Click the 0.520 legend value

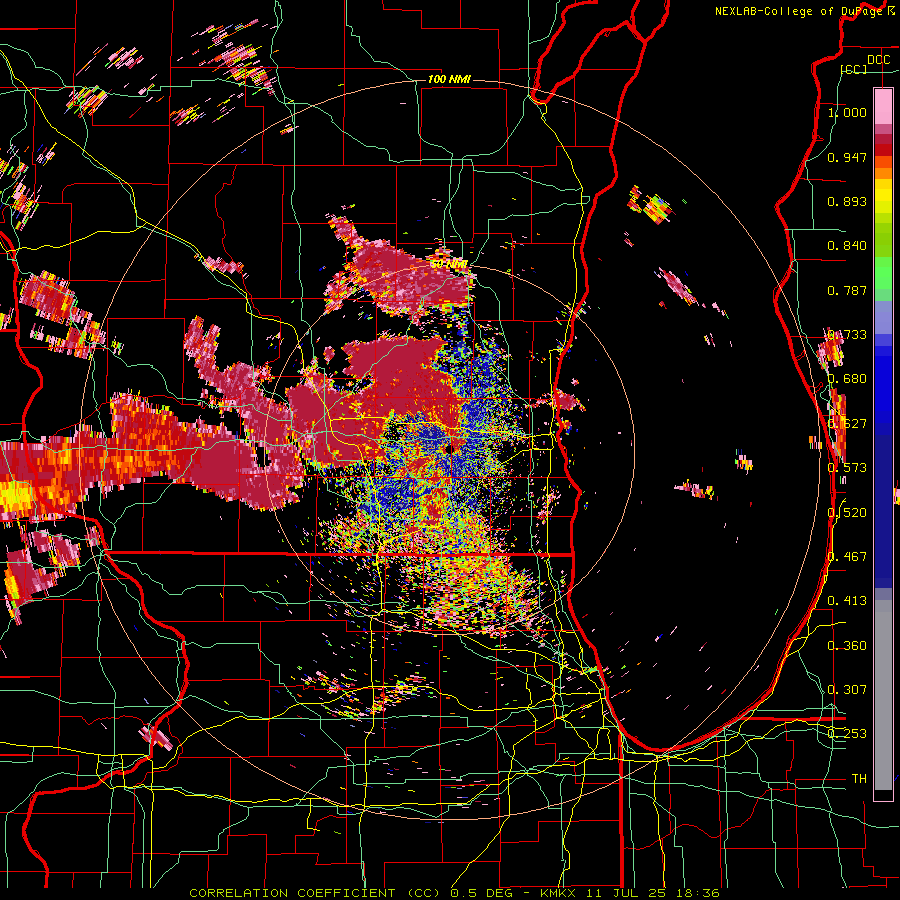point(847,513)
